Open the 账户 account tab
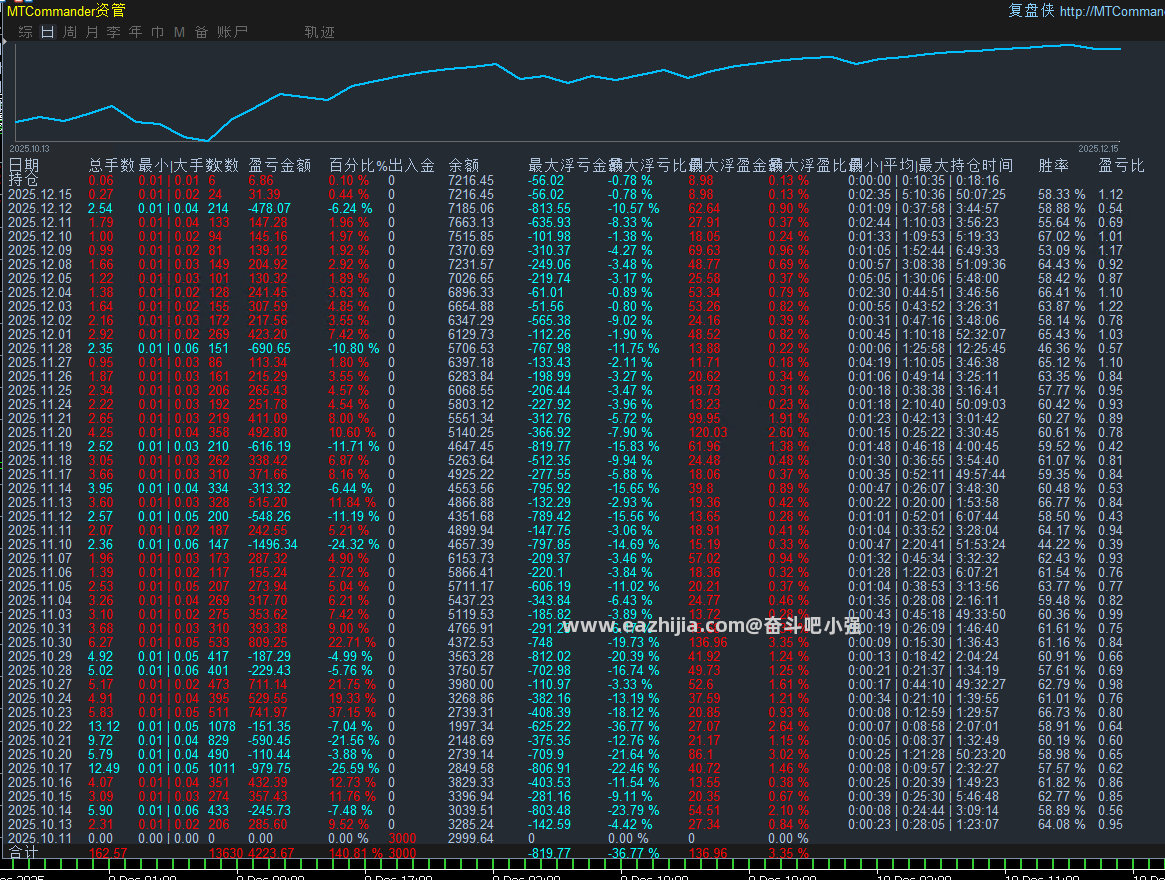1165x880 pixels. pos(233,32)
